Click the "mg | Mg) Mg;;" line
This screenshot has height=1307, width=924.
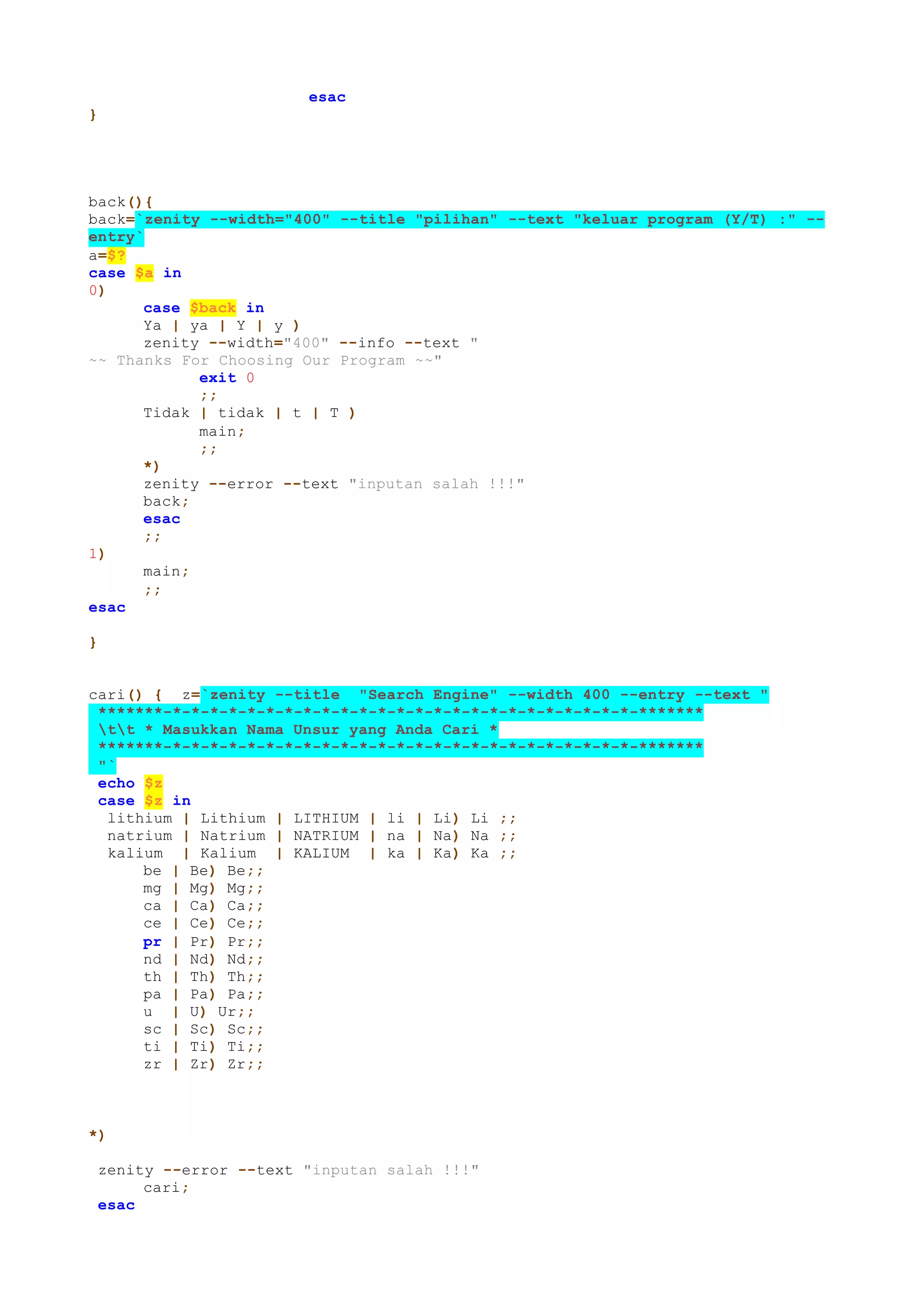(x=203, y=889)
